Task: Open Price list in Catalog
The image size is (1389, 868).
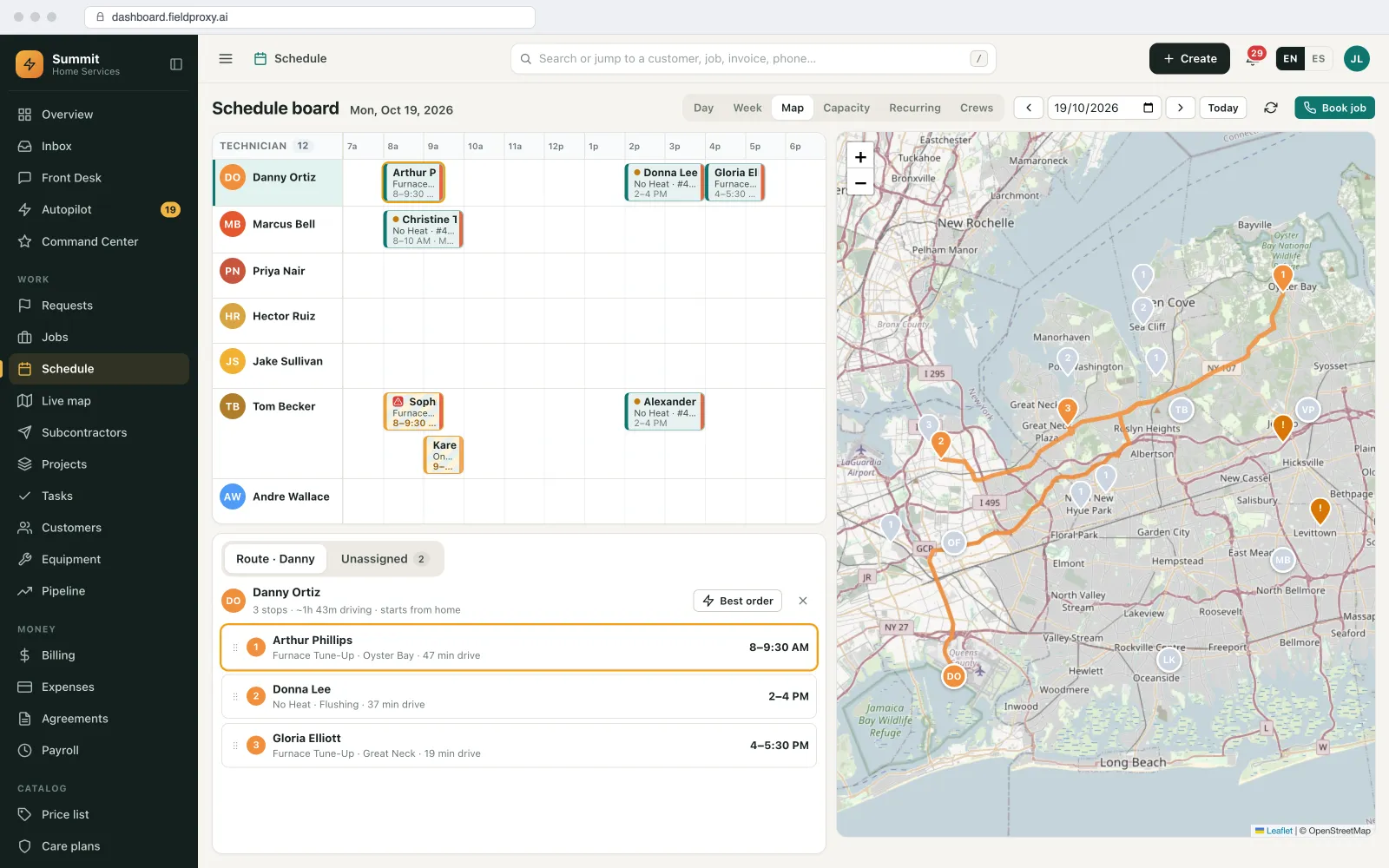Action: pyautogui.click(x=98, y=814)
